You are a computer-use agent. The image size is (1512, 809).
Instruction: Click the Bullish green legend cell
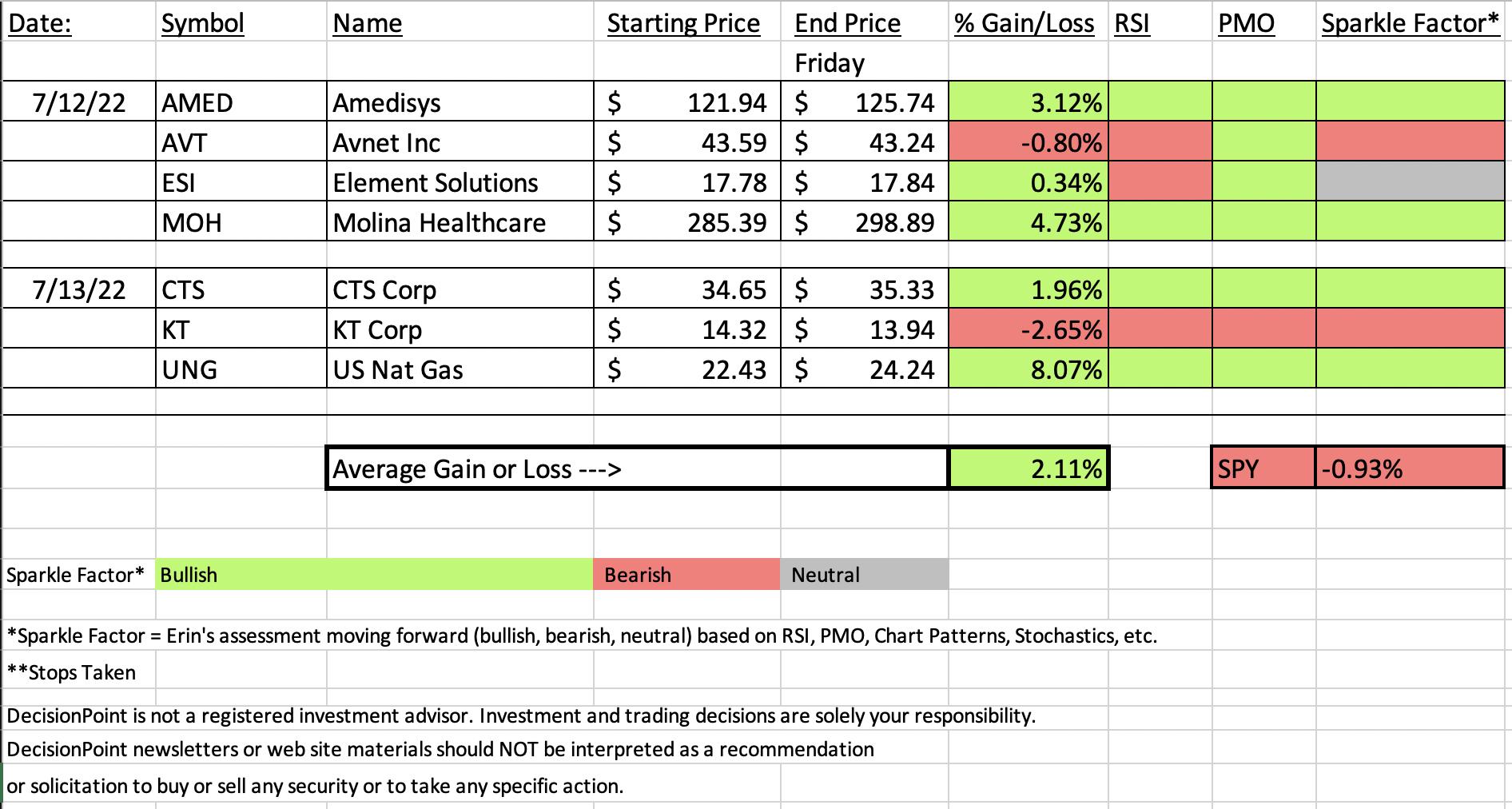pos(374,575)
